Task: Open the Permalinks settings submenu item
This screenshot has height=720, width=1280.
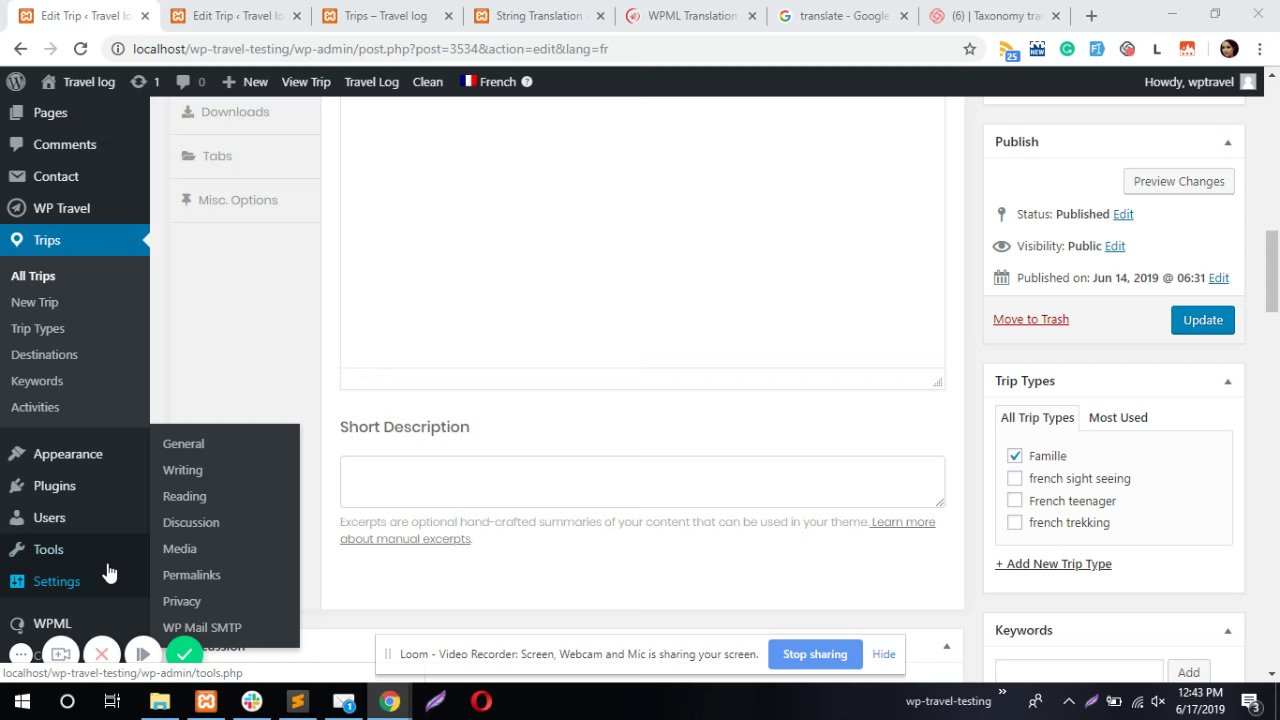Action: coord(192,575)
